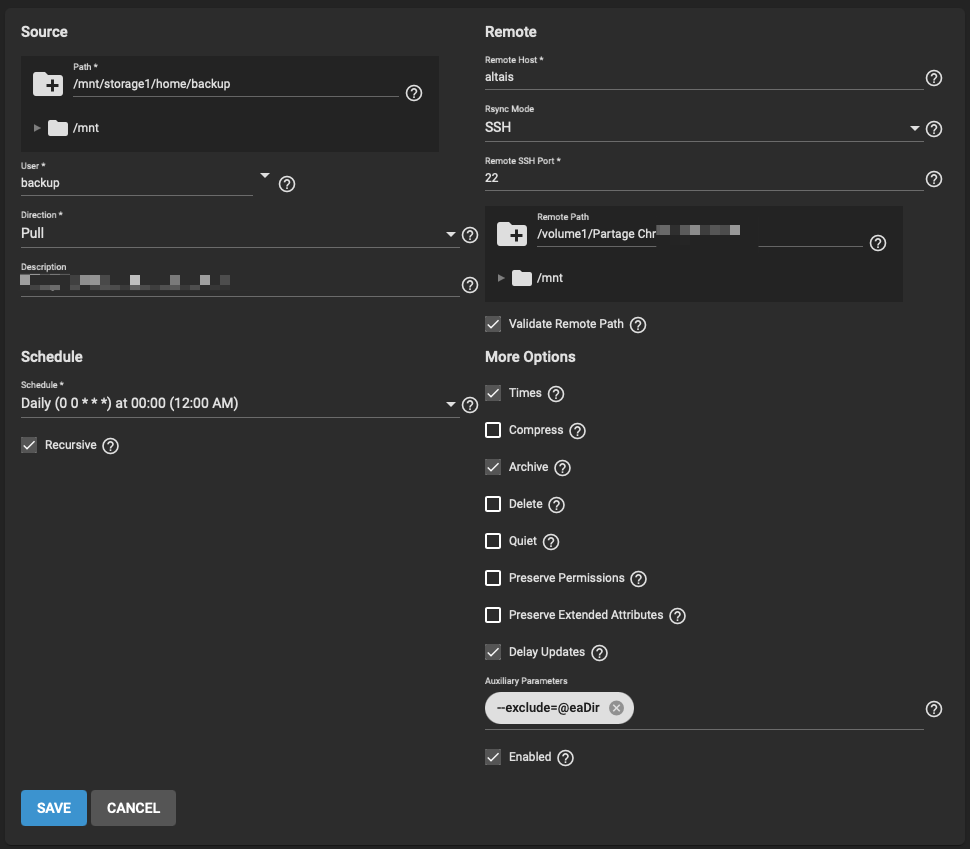
Task: Focus the Remote Path input field
Action: 700,234
